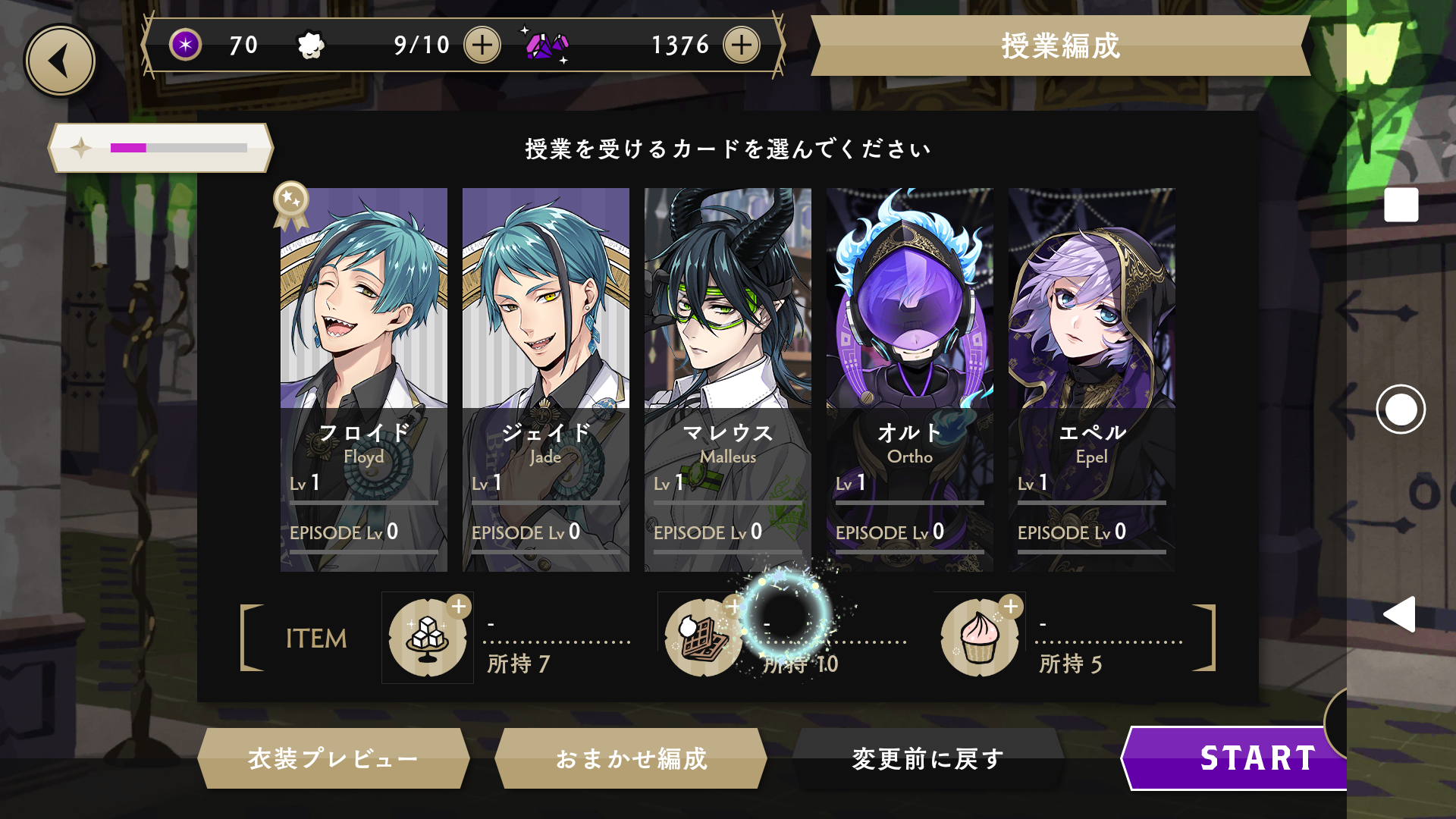Choose the Jade character card
Image resolution: width=1456 pixels, height=819 pixels.
pos(546,379)
